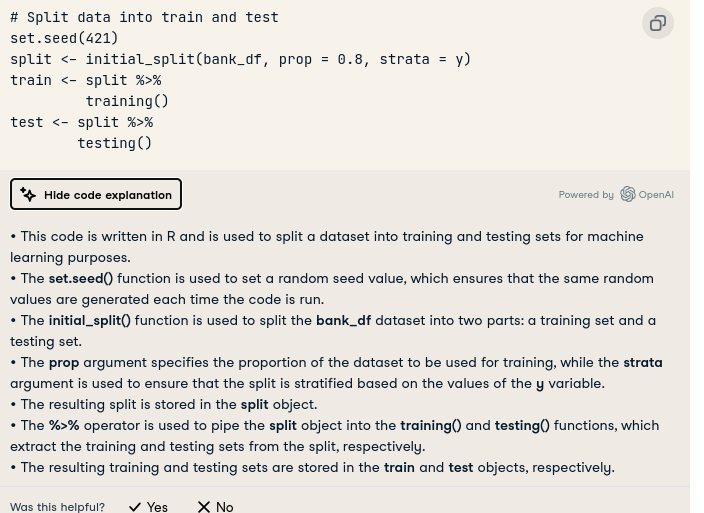Click bold 'initial_split()' in the explanation

click(x=90, y=320)
